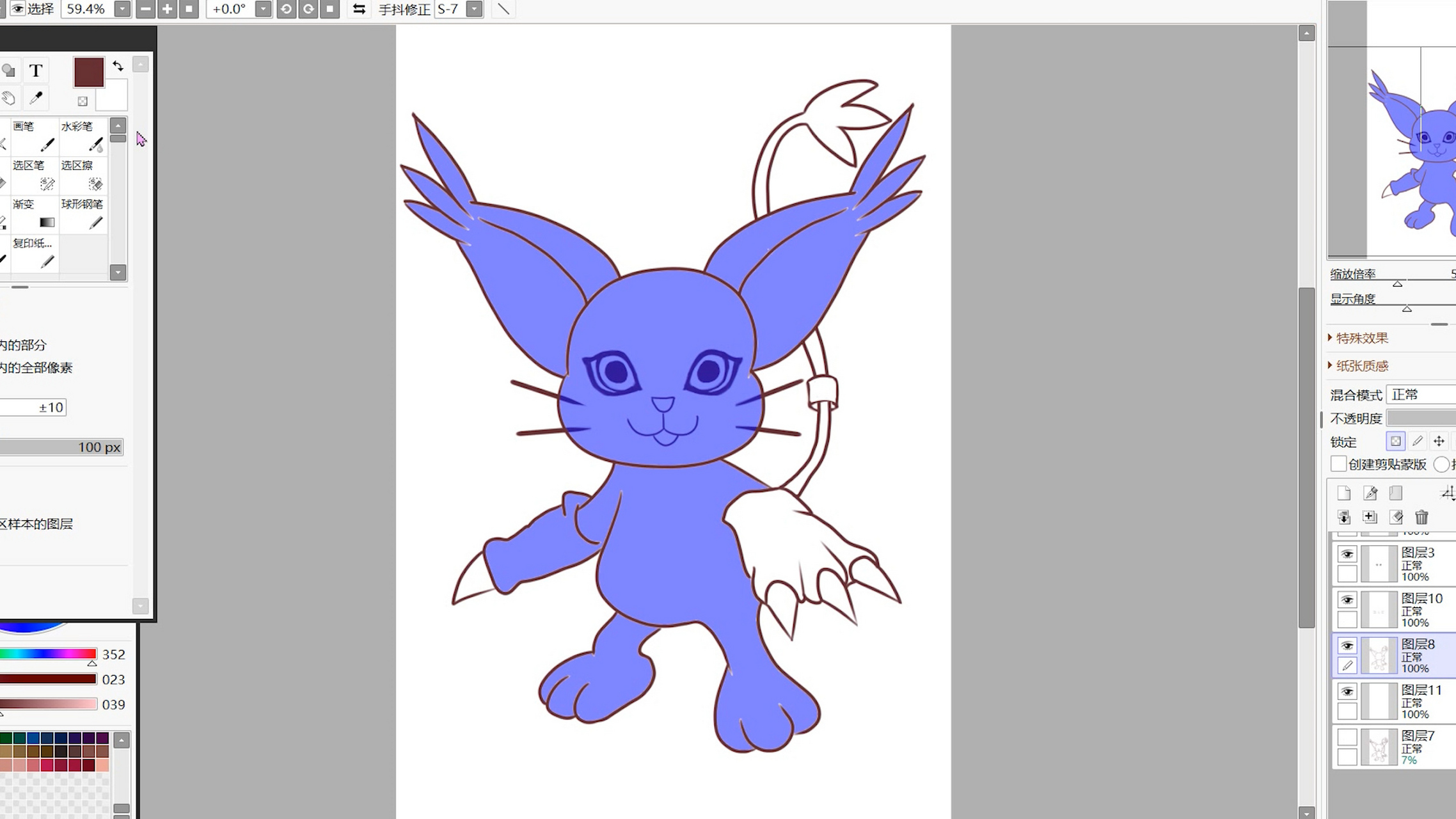Click the dashed-square plus layer icon
The image size is (1456, 819).
click(x=1370, y=517)
